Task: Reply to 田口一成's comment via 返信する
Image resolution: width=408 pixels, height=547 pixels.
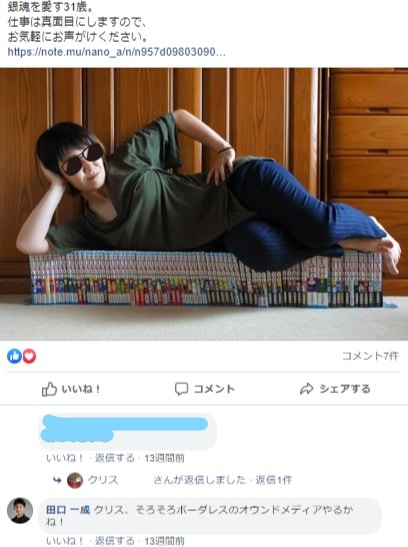Action: click(115, 541)
